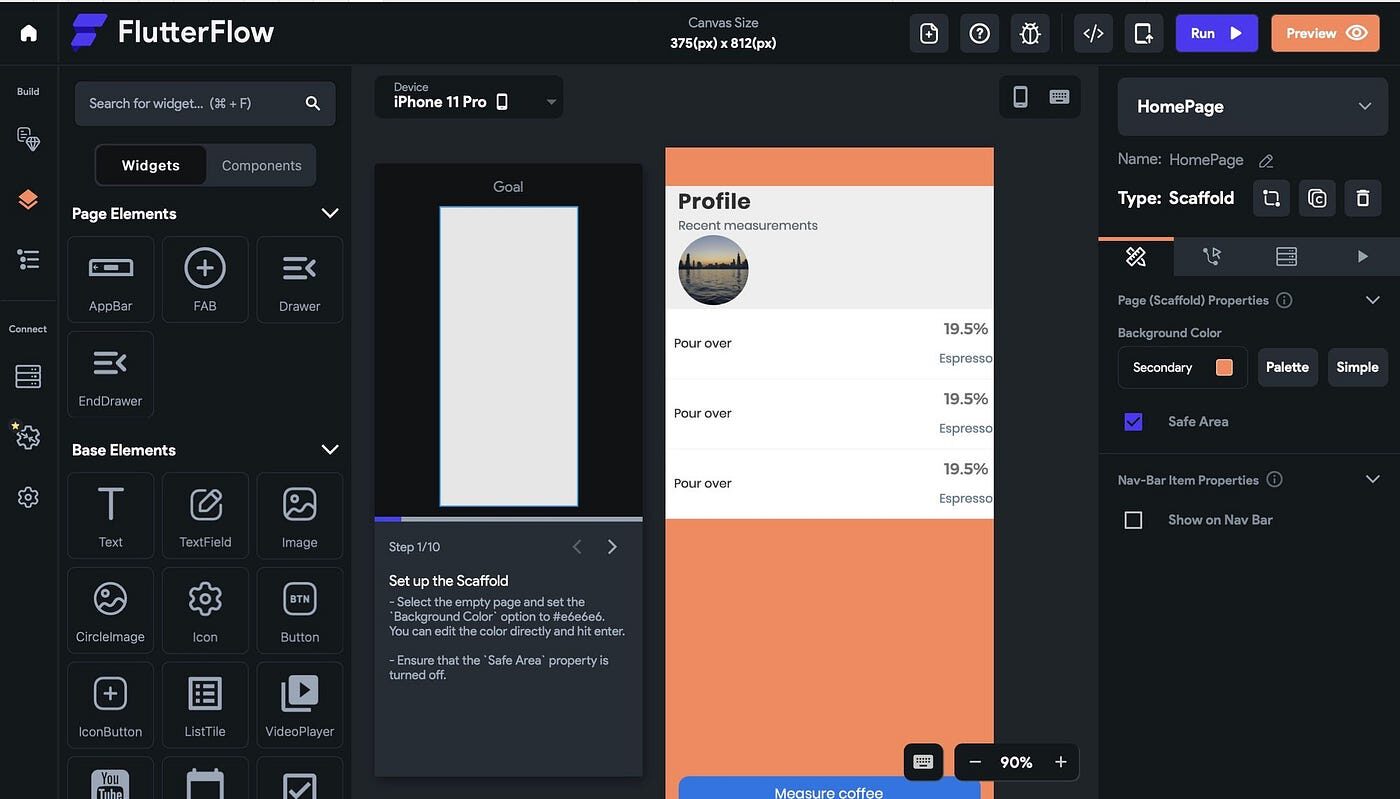Collapse the Page Elements section
Screen dimensions: 1400x799
(329, 213)
